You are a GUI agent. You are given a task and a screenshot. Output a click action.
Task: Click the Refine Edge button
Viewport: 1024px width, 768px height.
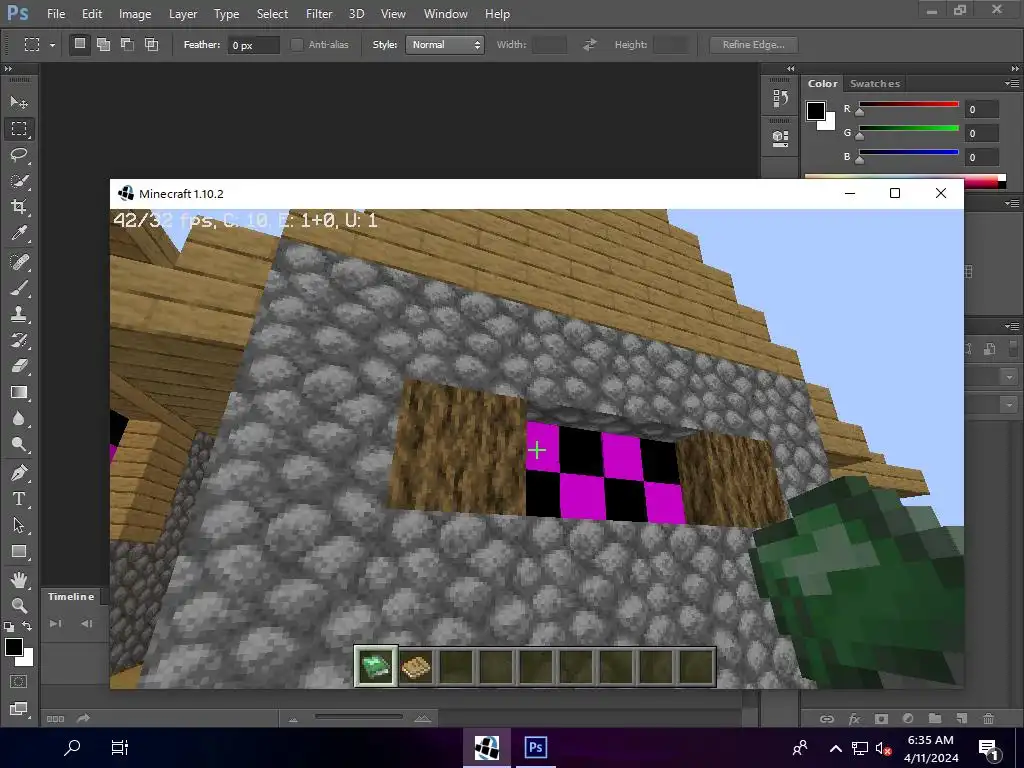tap(754, 44)
